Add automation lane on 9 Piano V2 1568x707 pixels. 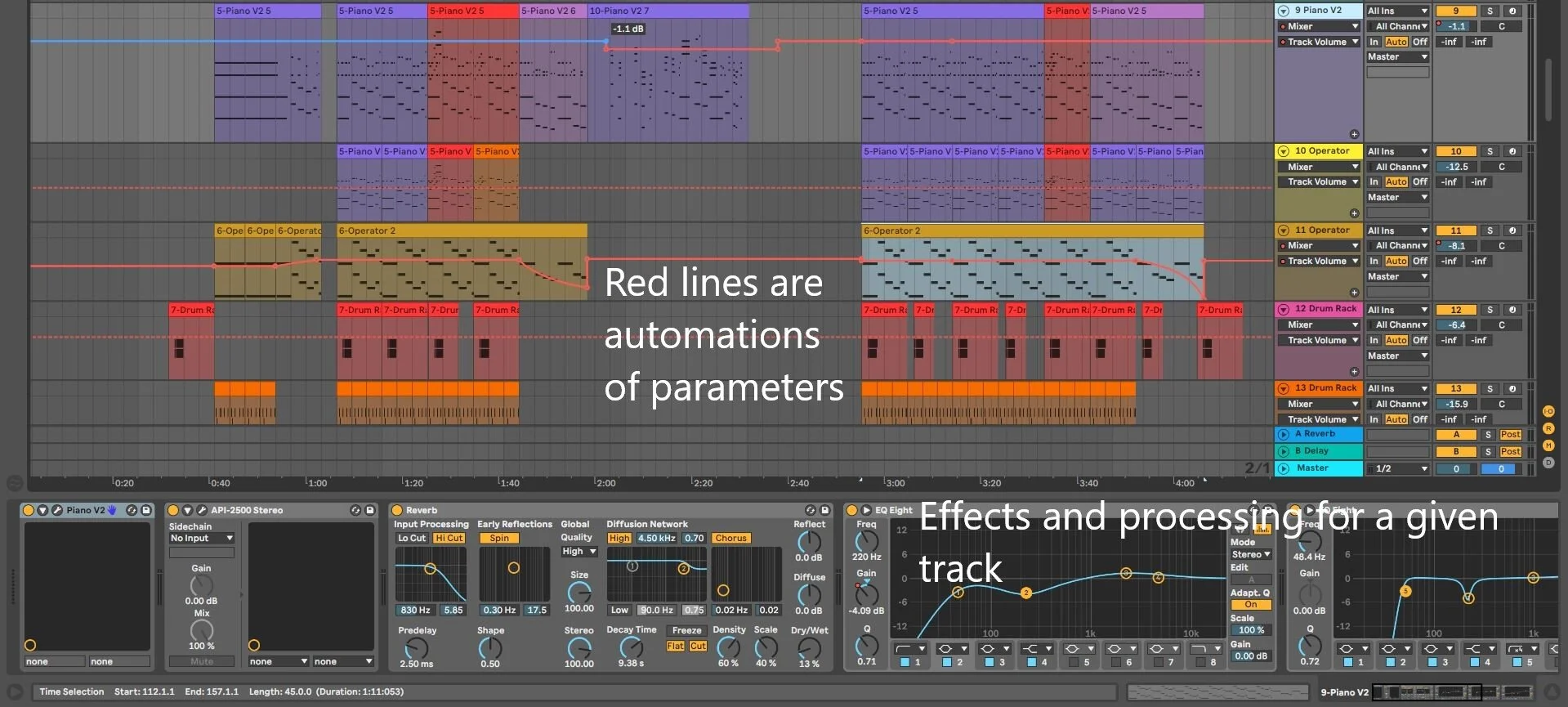(1354, 134)
